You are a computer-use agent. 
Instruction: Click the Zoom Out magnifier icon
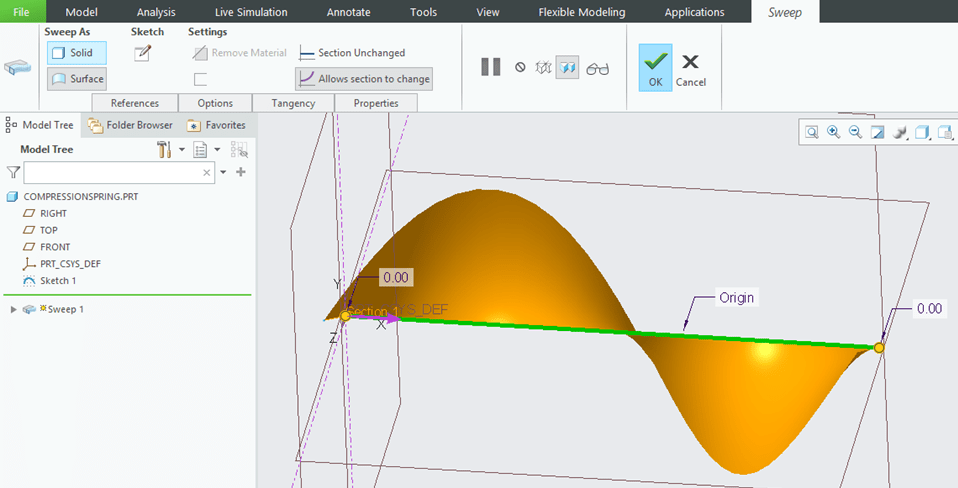click(x=855, y=132)
